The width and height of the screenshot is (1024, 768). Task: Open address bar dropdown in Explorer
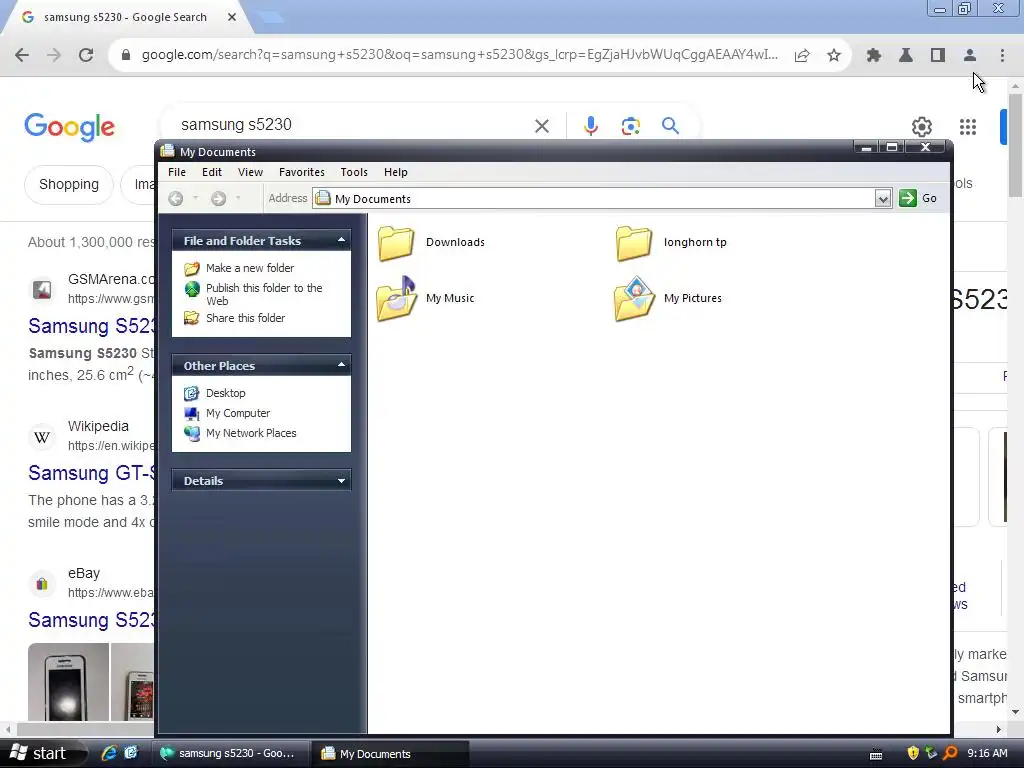point(883,199)
